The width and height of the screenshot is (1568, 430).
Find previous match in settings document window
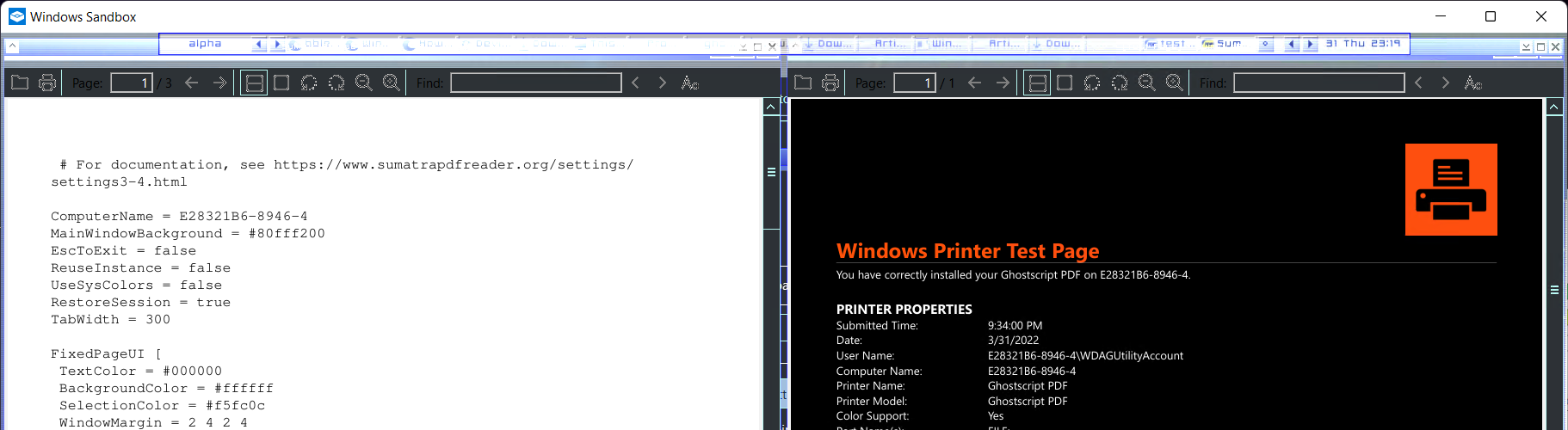[x=636, y=83]
